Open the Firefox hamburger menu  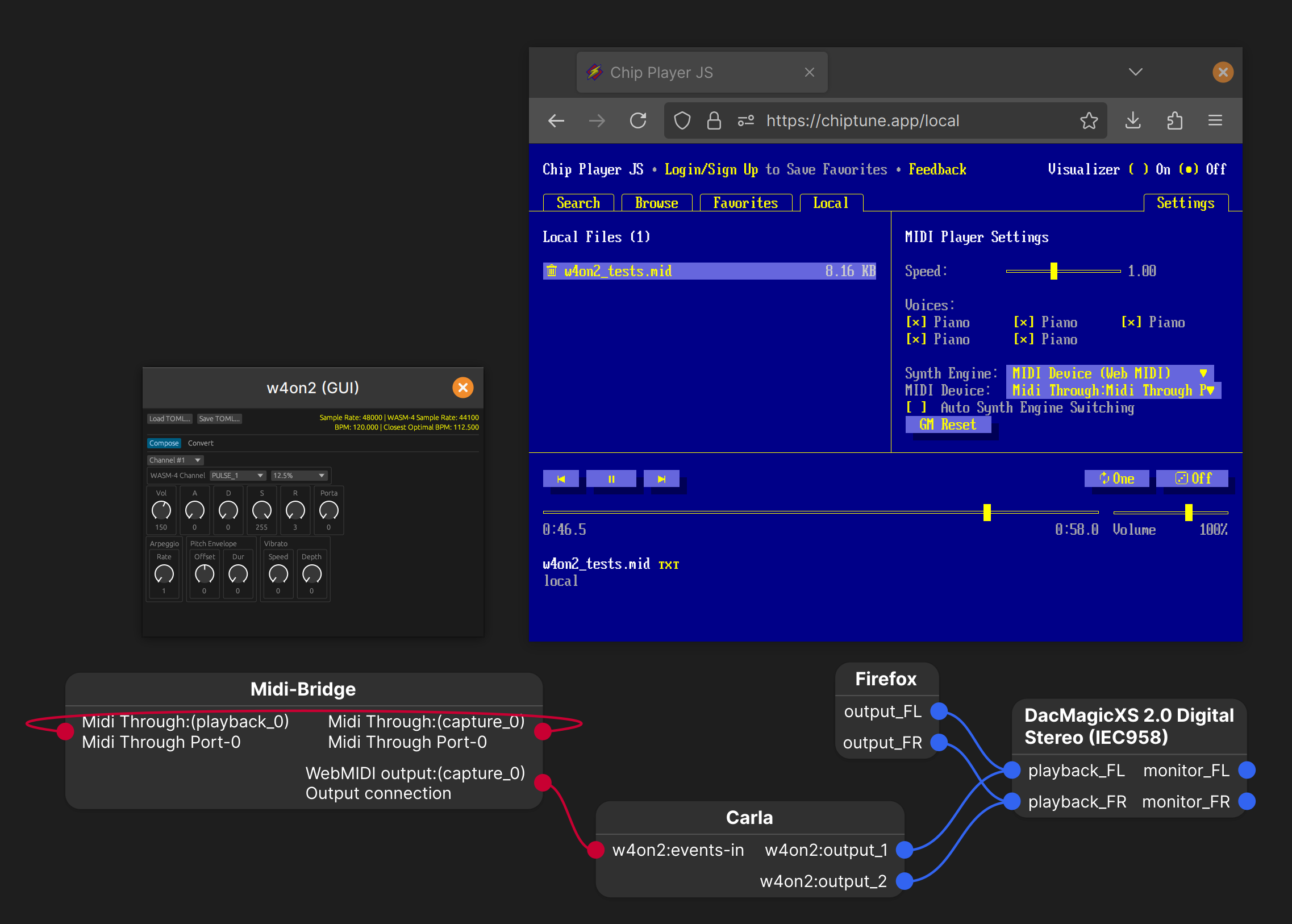point(1215,120)
